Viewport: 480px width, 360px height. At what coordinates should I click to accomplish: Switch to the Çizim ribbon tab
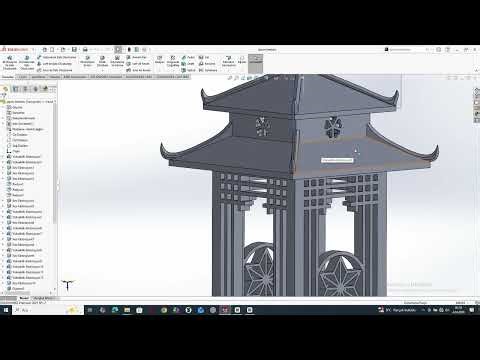coord(23,77)
